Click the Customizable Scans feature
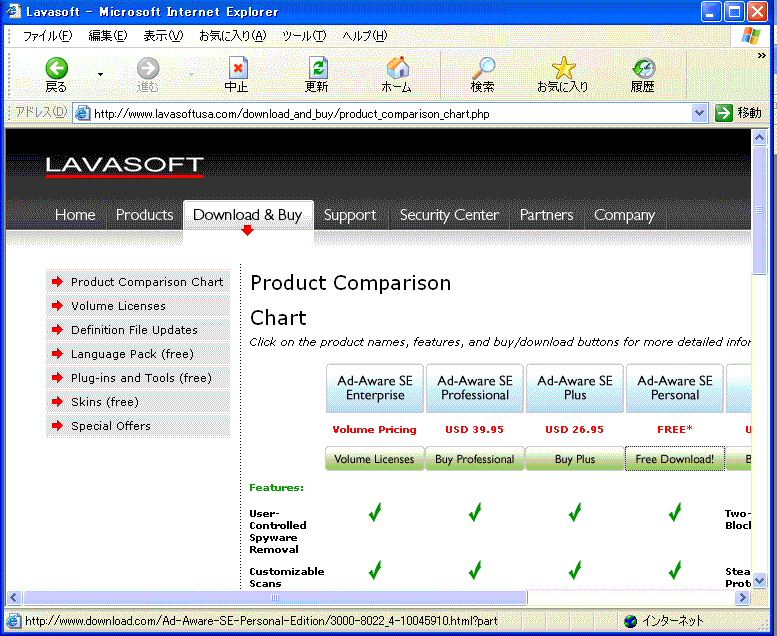 coord(287,578)
